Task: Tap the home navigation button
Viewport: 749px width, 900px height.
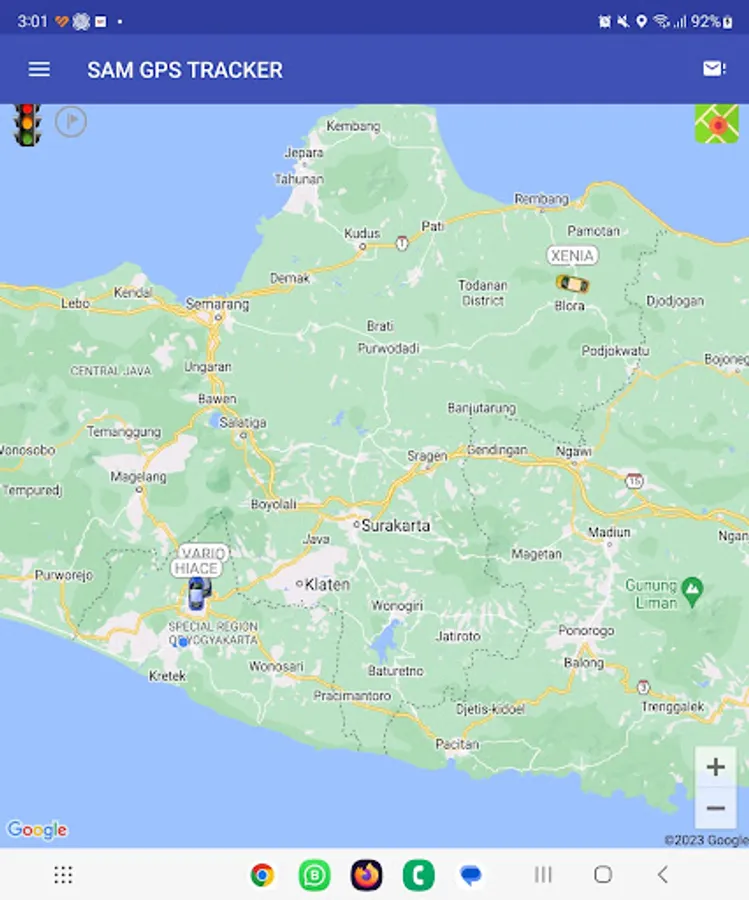Action: click(x=603, y=875)
